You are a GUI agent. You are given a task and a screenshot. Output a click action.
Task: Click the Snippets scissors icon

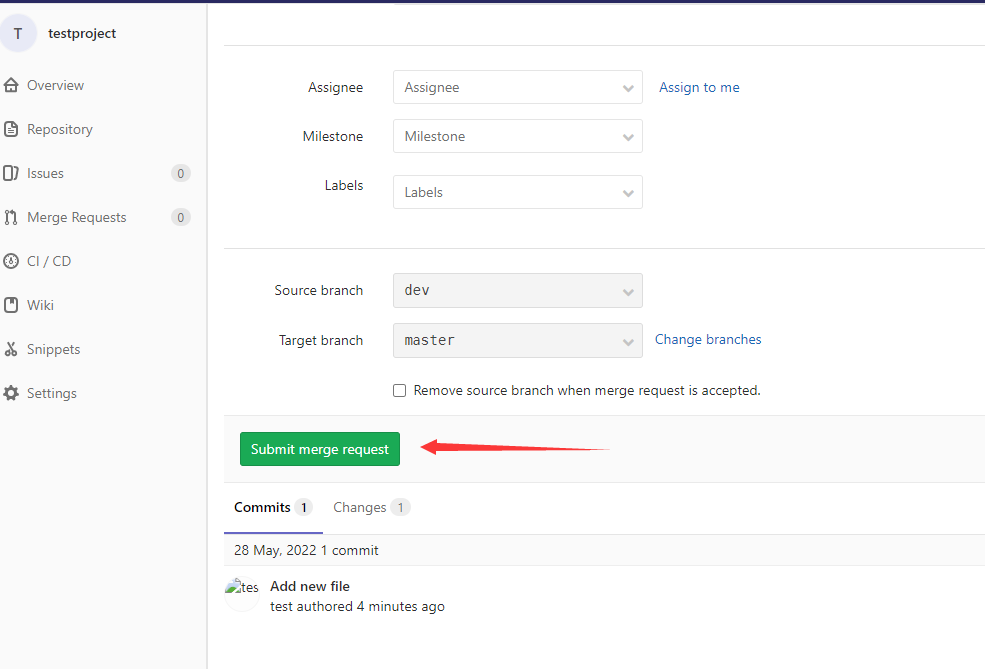click(11, 349)
